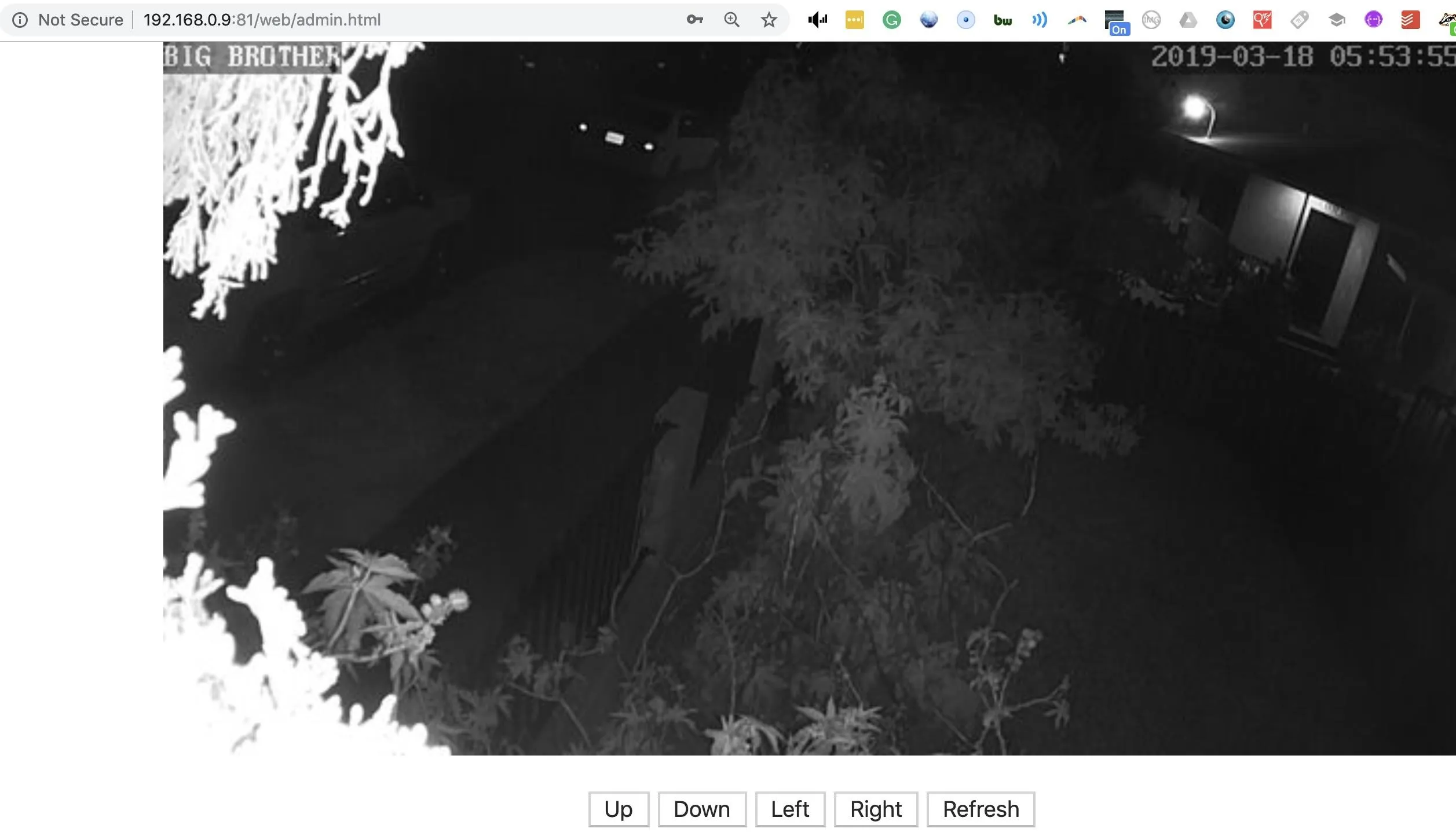The image size is (1456, 832).
Task: Click the 2019-03-18 timestamp overlay on the feed
Action: [1303, 57]
